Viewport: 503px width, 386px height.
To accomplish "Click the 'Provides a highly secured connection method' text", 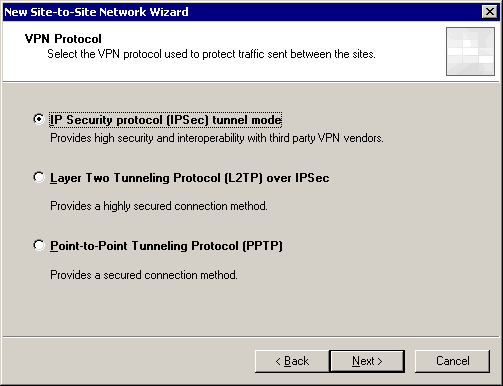I will [159, 206].
